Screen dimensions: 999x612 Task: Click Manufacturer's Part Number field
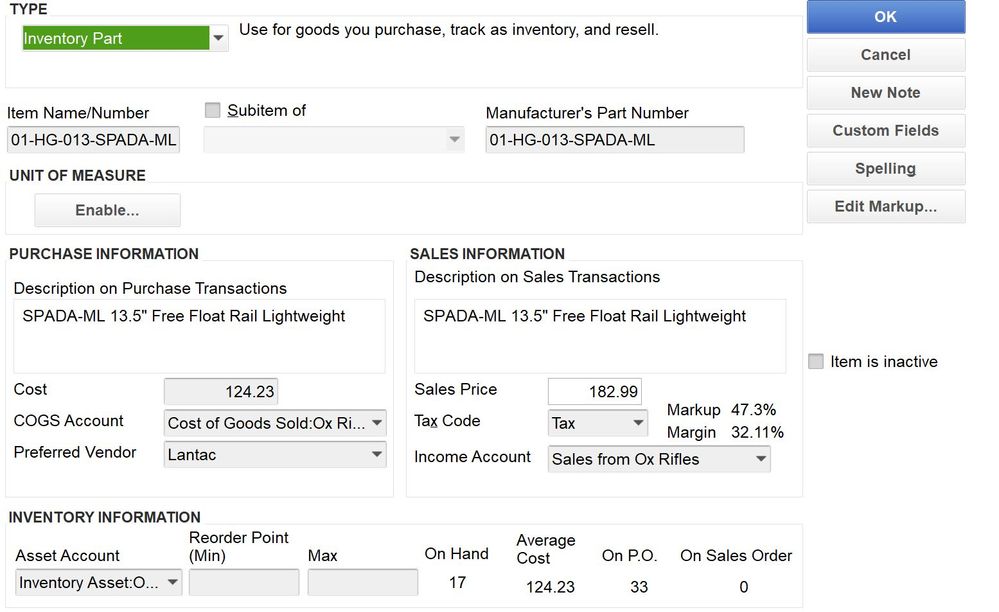tap(614, 141)
